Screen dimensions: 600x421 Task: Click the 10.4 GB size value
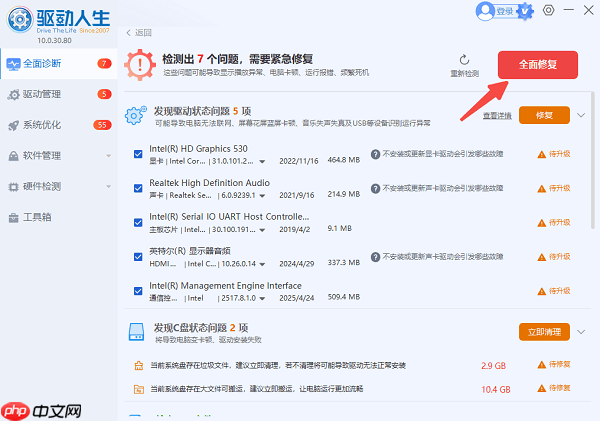496,390
